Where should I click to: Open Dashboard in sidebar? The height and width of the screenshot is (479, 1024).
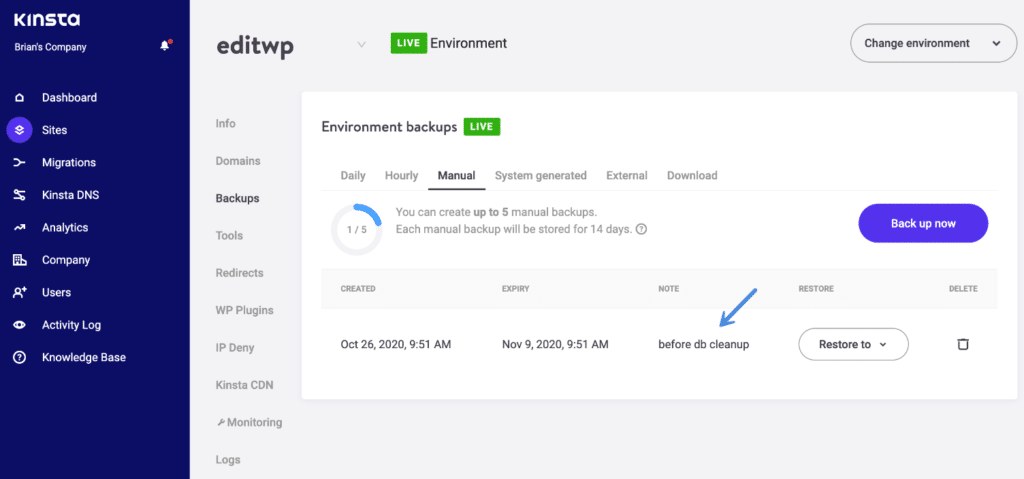[x=69, y=98]
